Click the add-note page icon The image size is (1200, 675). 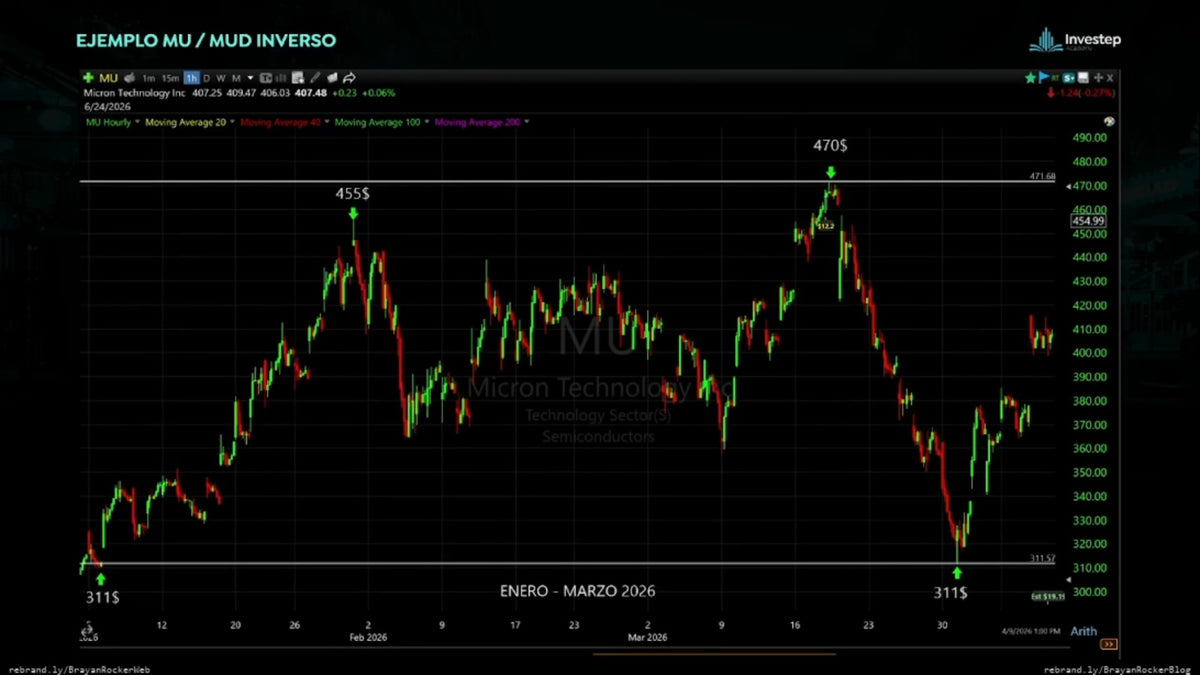click(298, 78)
